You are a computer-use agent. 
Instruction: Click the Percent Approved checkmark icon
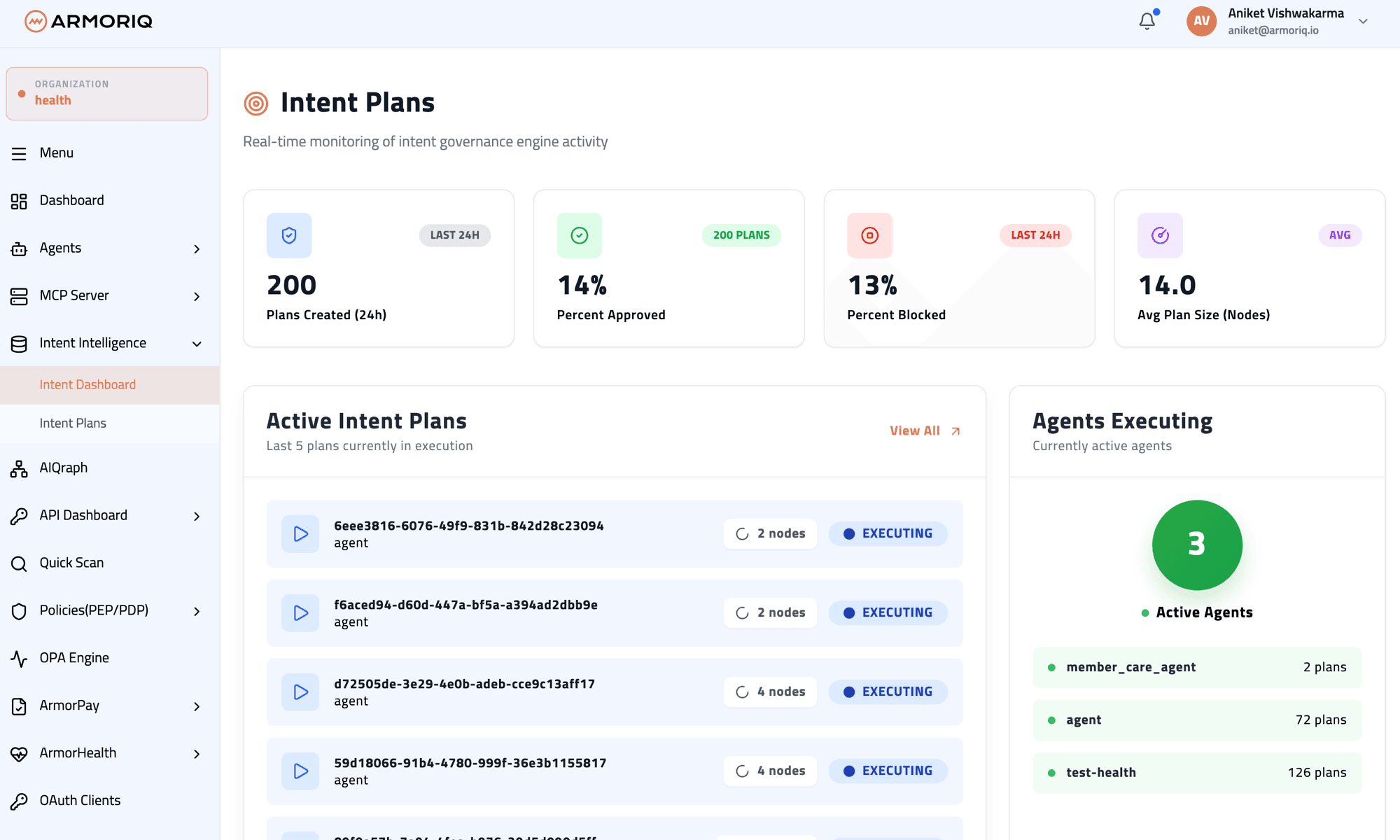[580, 235]
